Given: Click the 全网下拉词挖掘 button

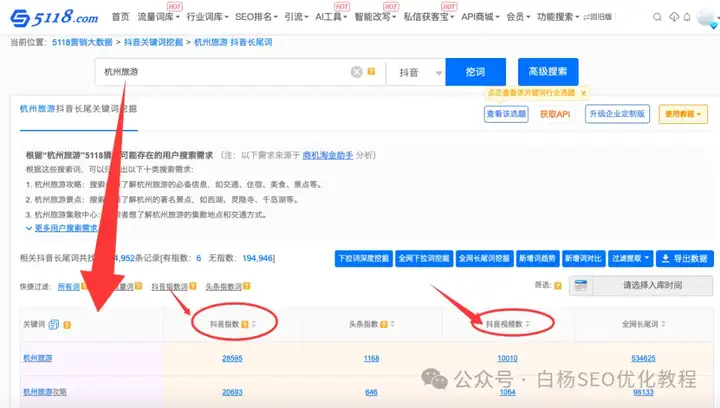Looking at the screenshot, I should [424, 258].
